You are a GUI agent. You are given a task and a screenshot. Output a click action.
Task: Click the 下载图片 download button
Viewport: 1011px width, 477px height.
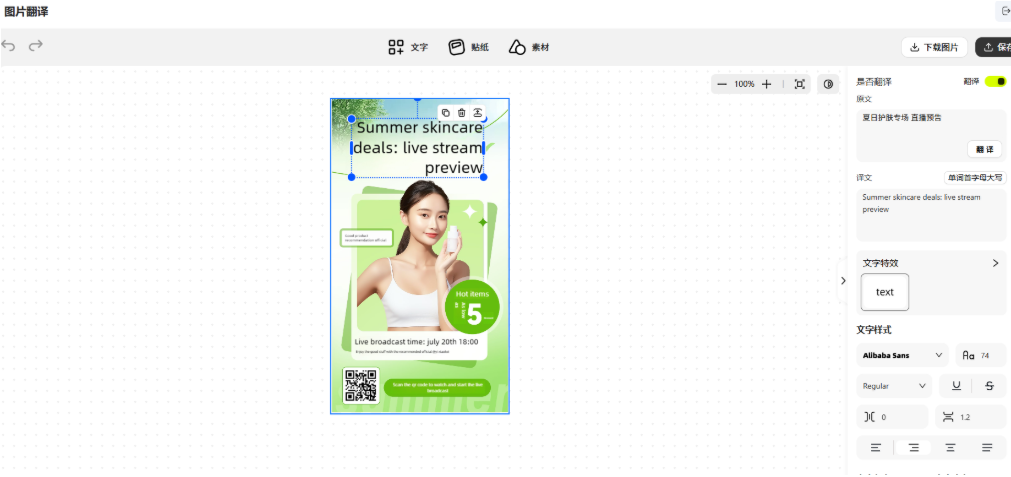coord(932,47)
